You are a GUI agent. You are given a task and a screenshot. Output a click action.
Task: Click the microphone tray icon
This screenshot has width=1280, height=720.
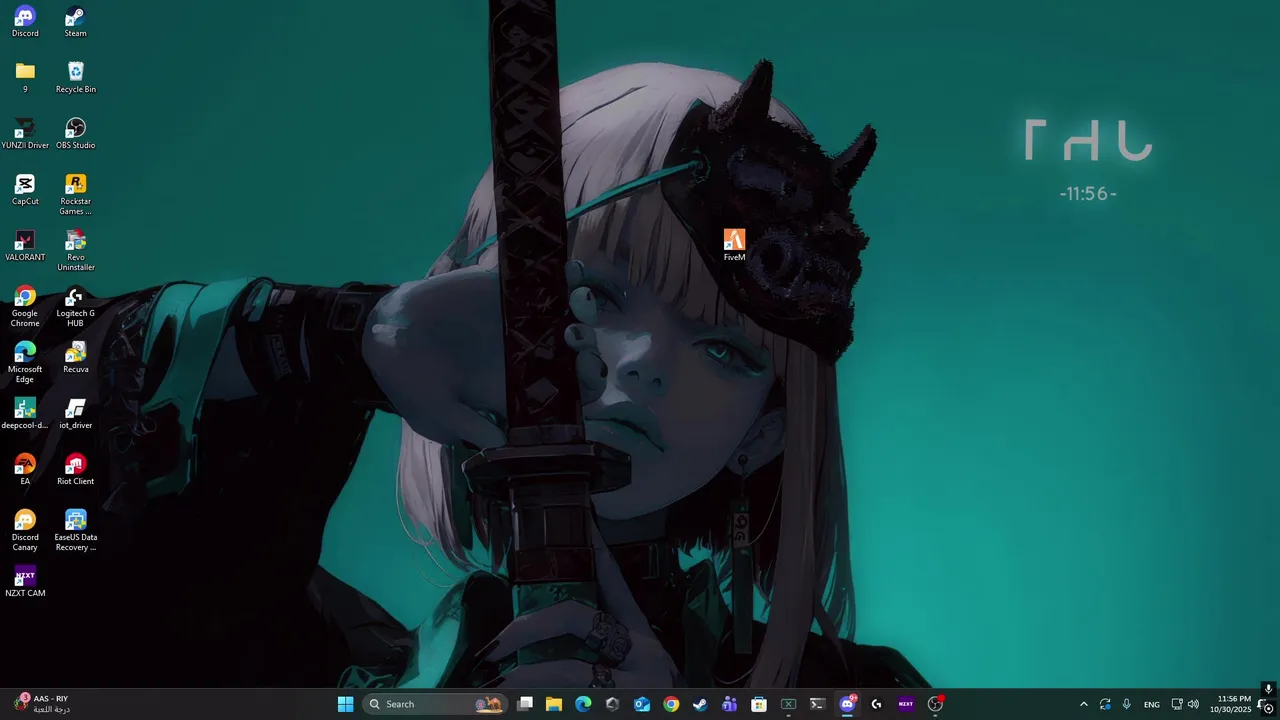[1127, 704]
